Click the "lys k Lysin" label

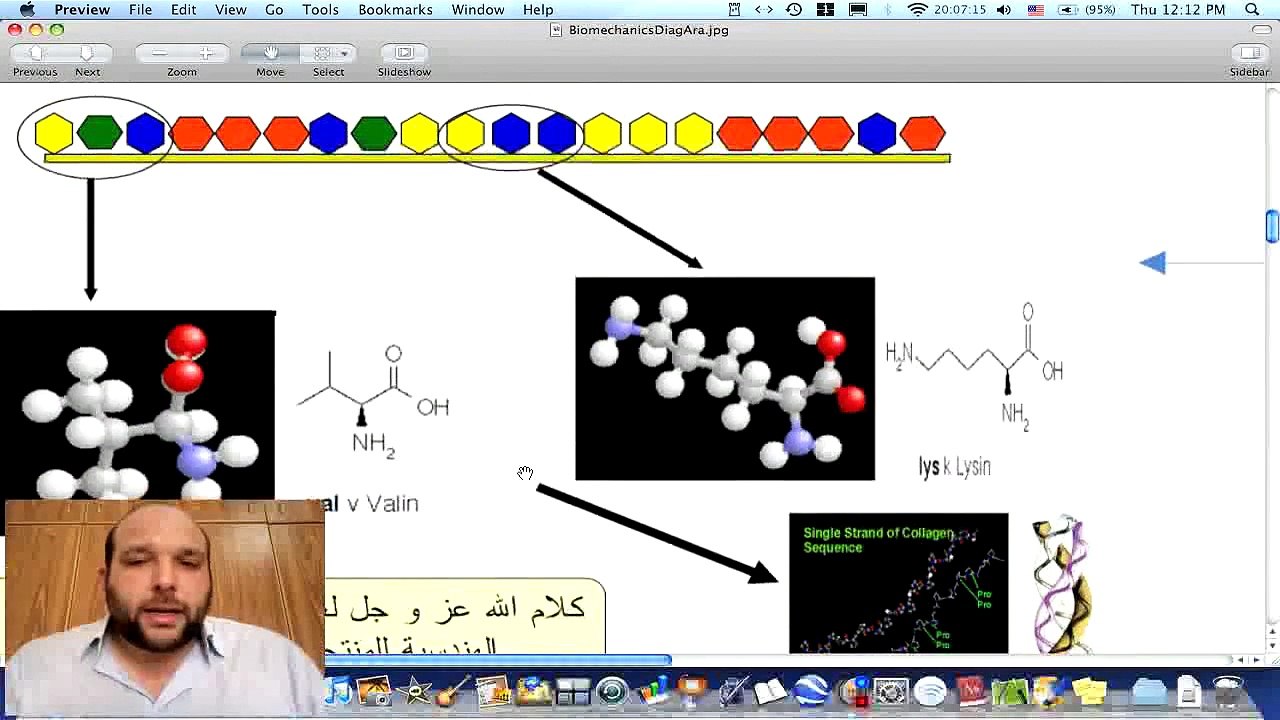(x=954, y=467)
